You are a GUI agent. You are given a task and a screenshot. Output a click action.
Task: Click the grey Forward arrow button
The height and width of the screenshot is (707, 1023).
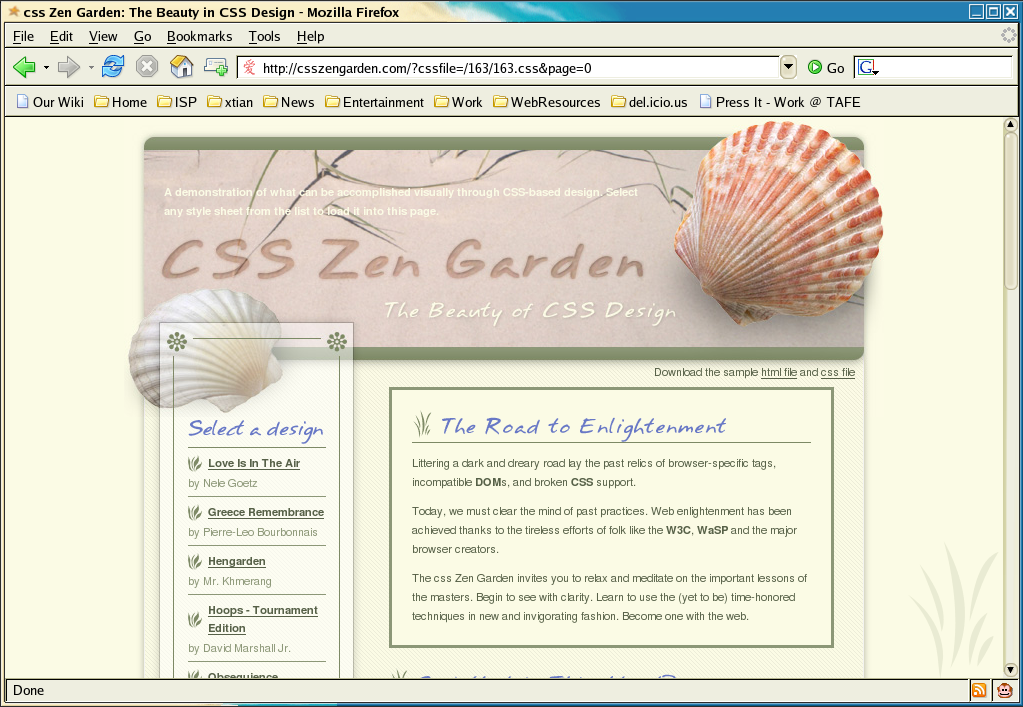[69, 67]
